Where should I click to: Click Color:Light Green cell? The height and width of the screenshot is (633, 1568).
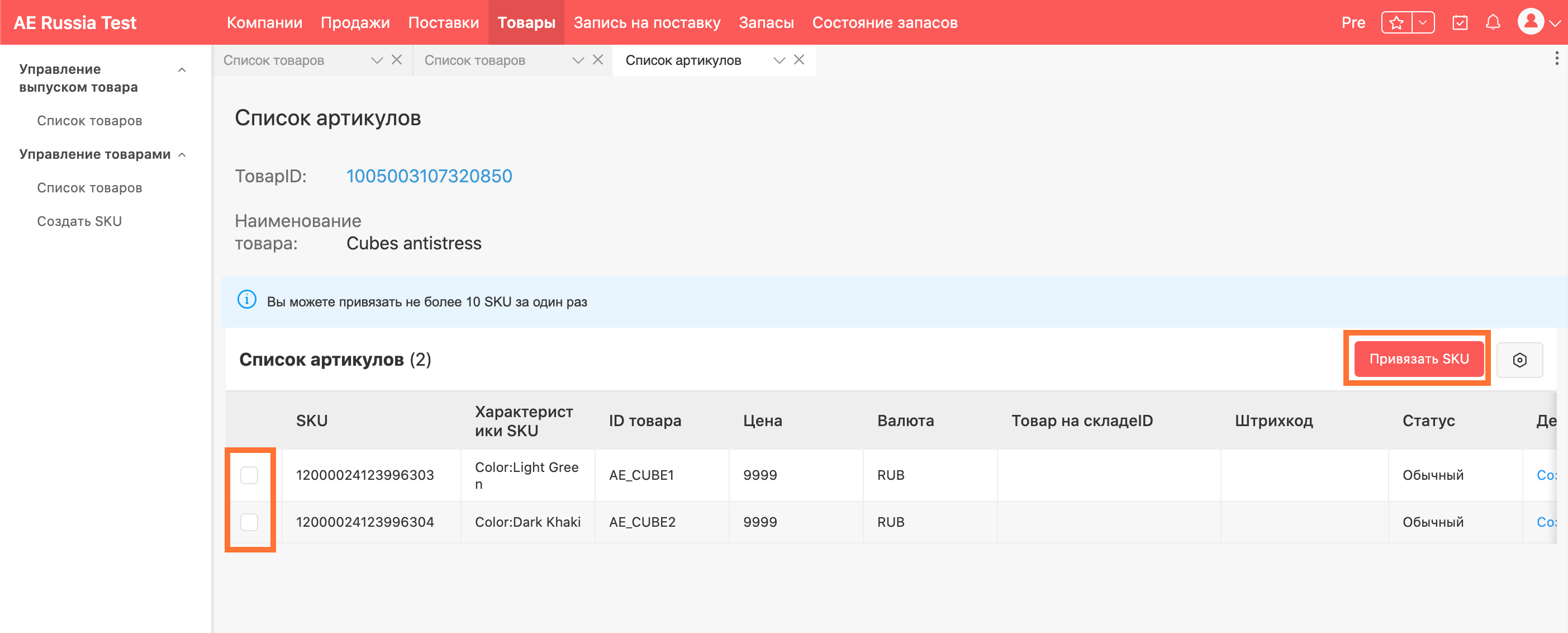click(526, 475)
